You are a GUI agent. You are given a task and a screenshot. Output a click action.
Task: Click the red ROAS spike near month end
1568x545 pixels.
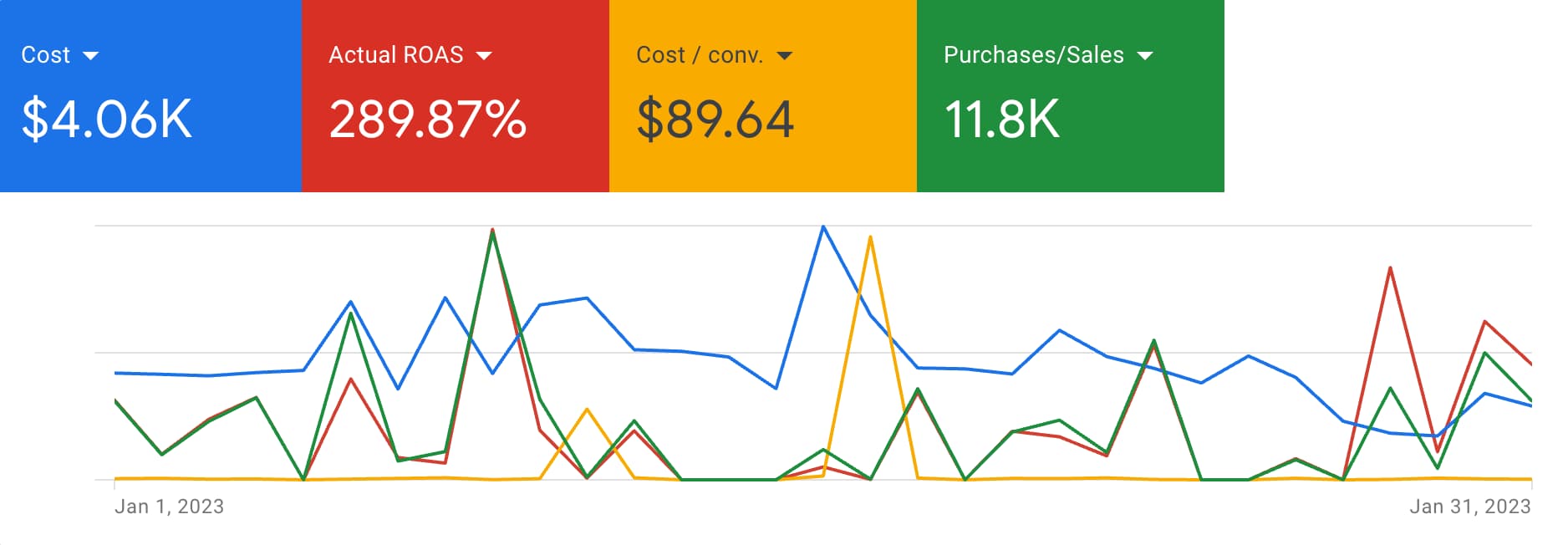point(1389,267)
